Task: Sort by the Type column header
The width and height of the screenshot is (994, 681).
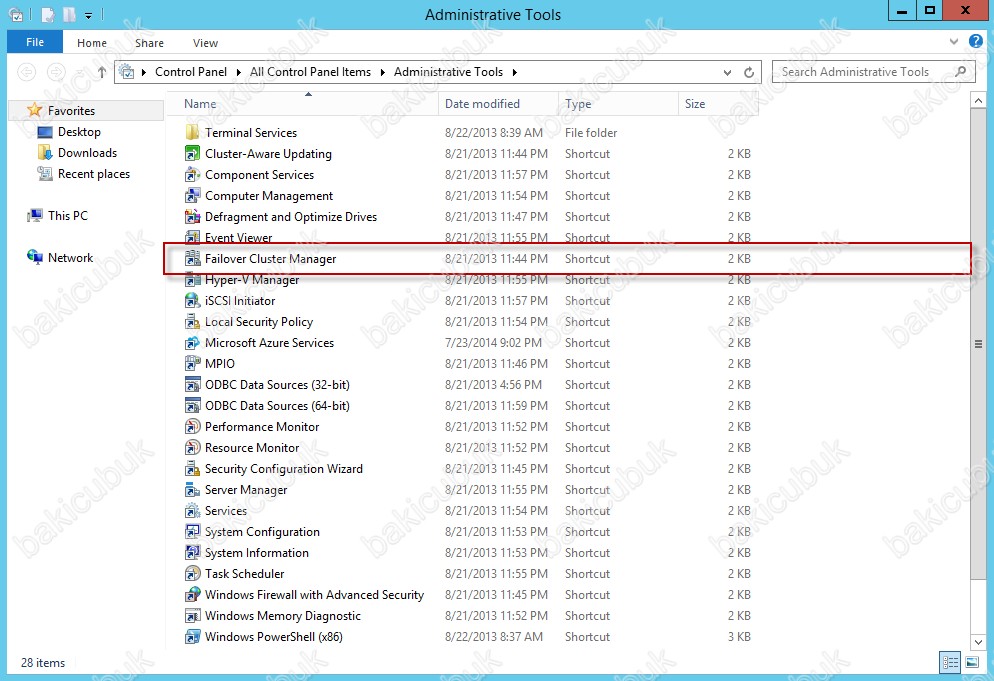Action: [618, 104]
